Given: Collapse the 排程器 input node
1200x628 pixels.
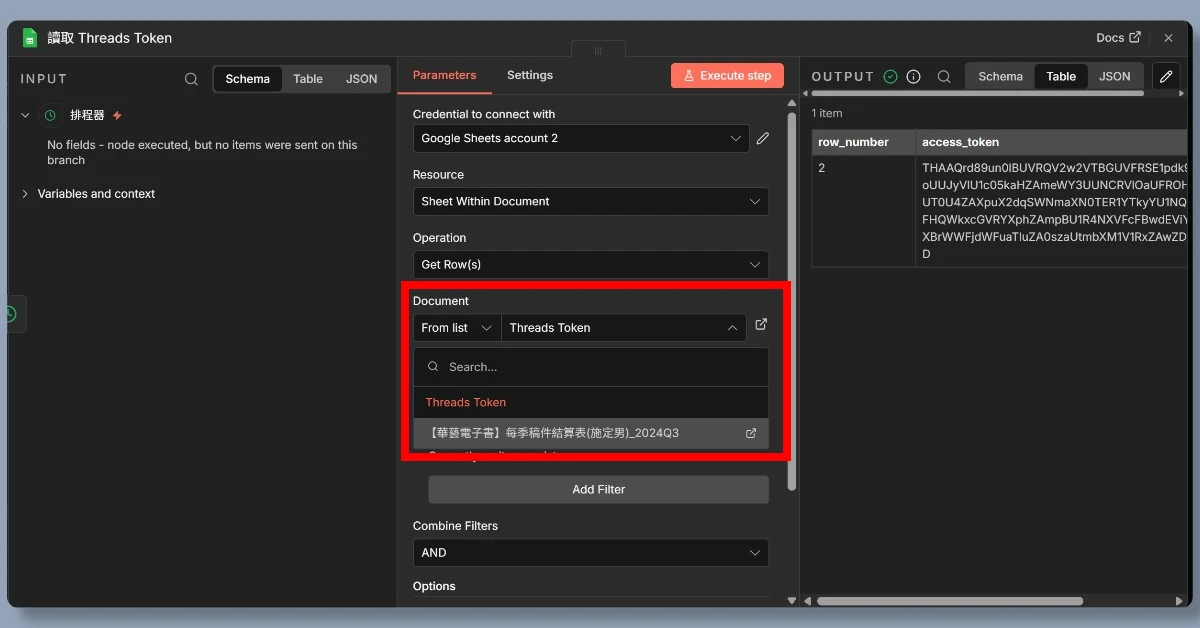Looking at the screenshot, I should point(26,115).
